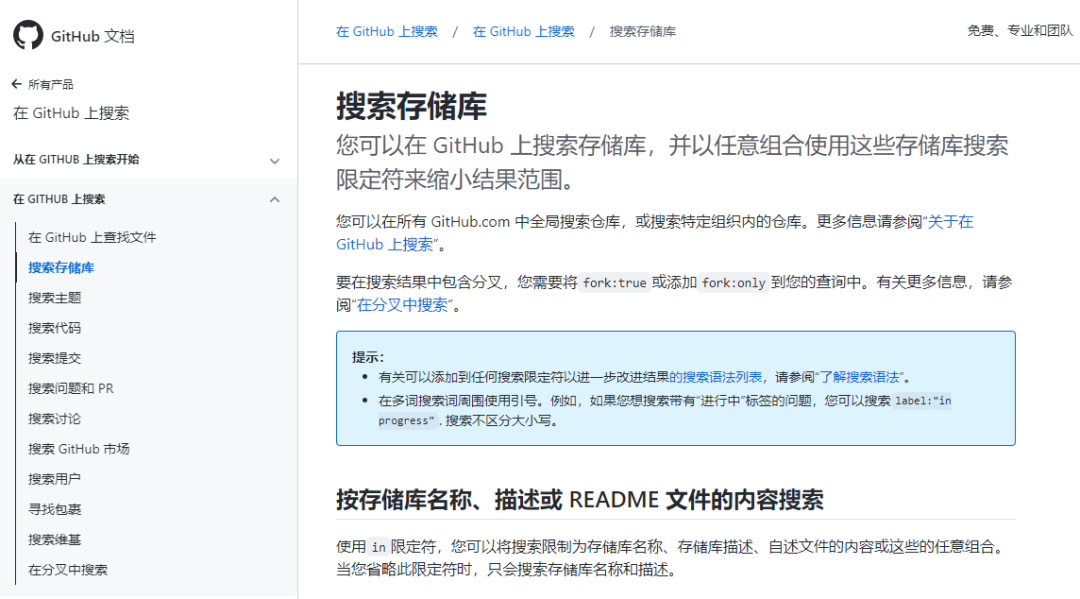Click the back arrow beside 所有产品

pos(17,84)
